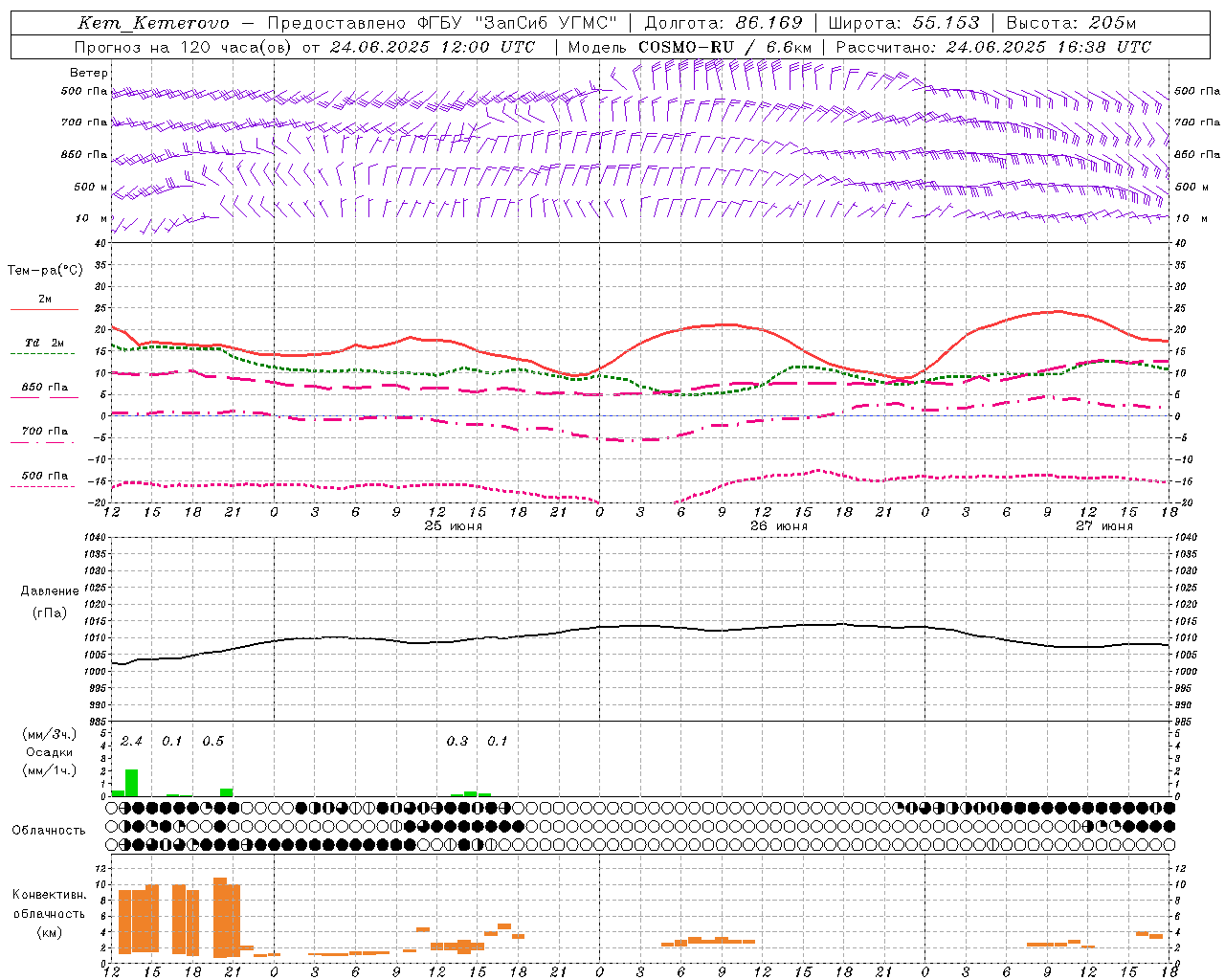
Task: Click the Модель COSMO-RU / 6.6км text
Action: pos(689,47)
